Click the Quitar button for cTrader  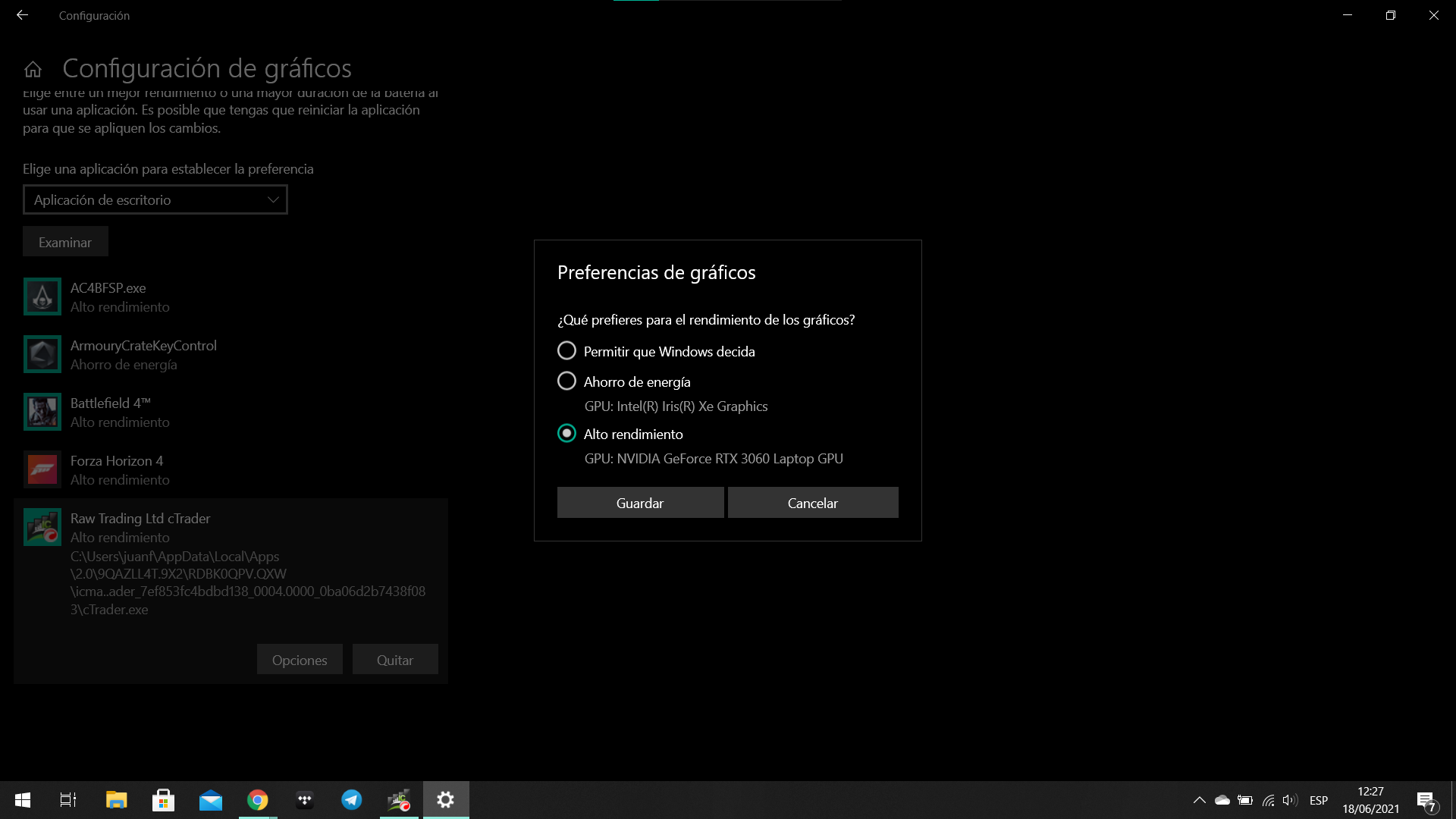395,660
